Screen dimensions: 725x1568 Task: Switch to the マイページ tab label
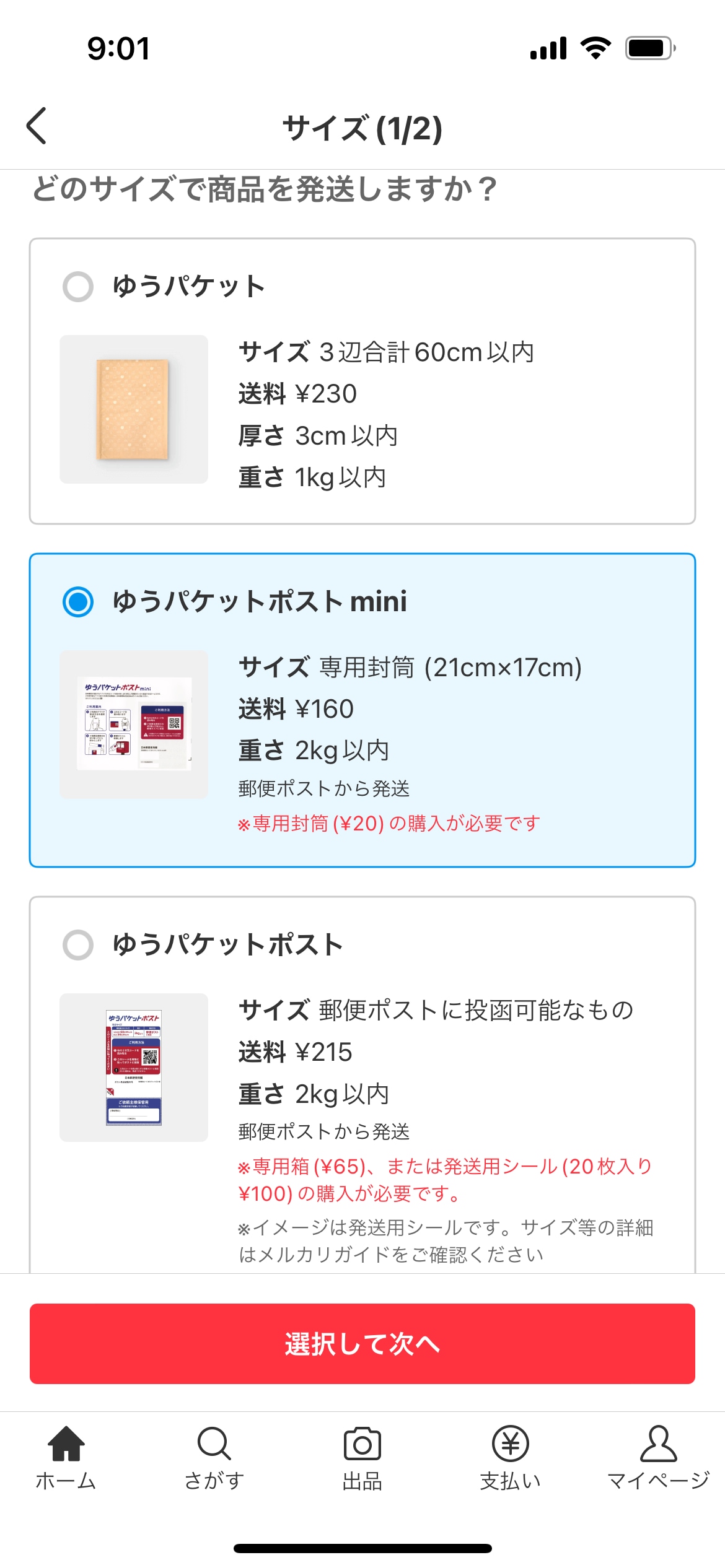pos(658,1481)
